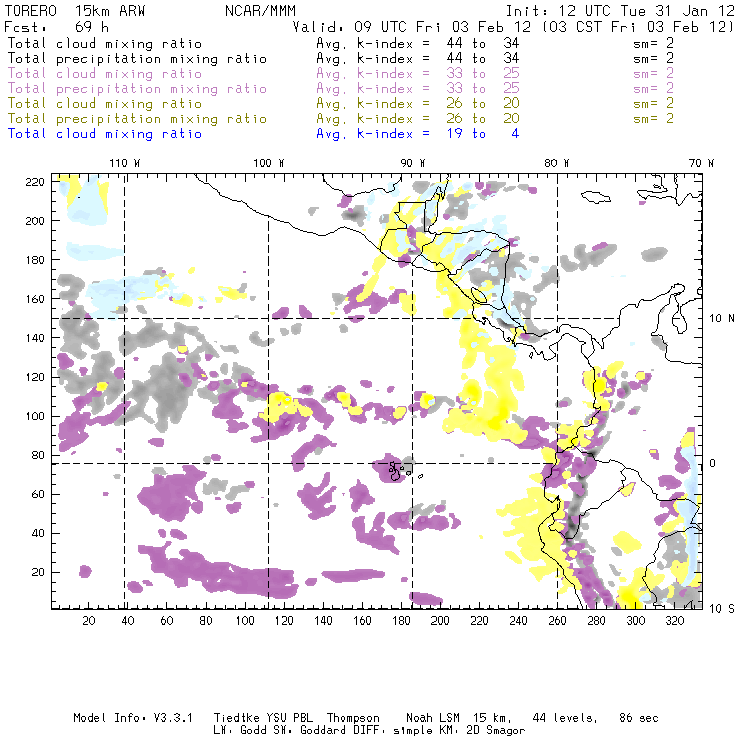The width and height of the screenshot is (740, 740).
Task: Select black 'Total cloud mixing ratio' legend line
Action: (105, 44)
